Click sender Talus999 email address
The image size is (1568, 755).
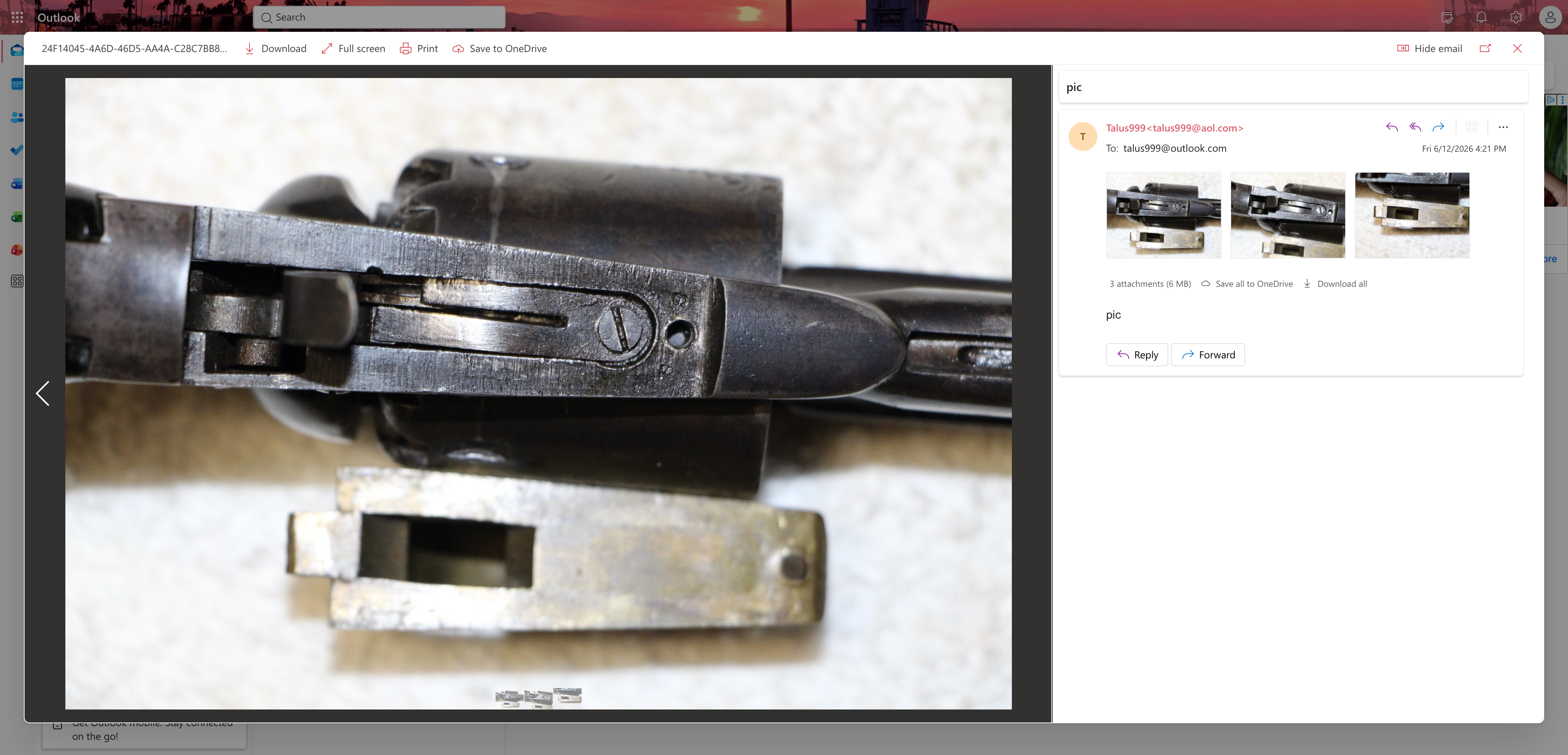coord(1175,128)
